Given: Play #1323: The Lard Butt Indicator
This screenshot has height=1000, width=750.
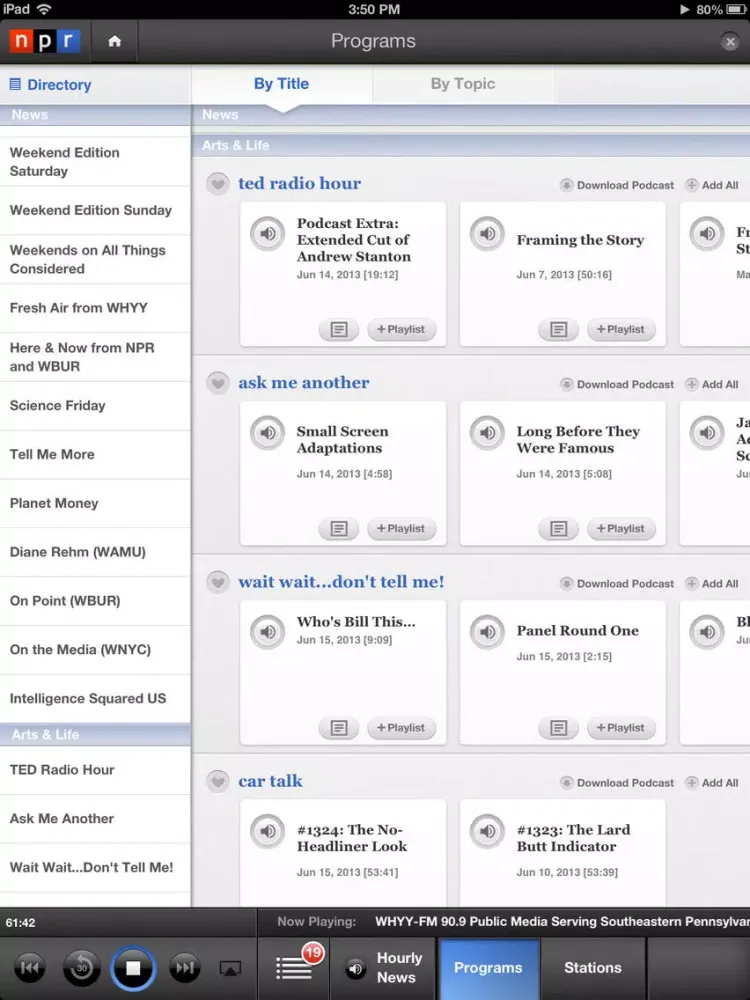Looking at the screenshot, I should coord(487,831).
